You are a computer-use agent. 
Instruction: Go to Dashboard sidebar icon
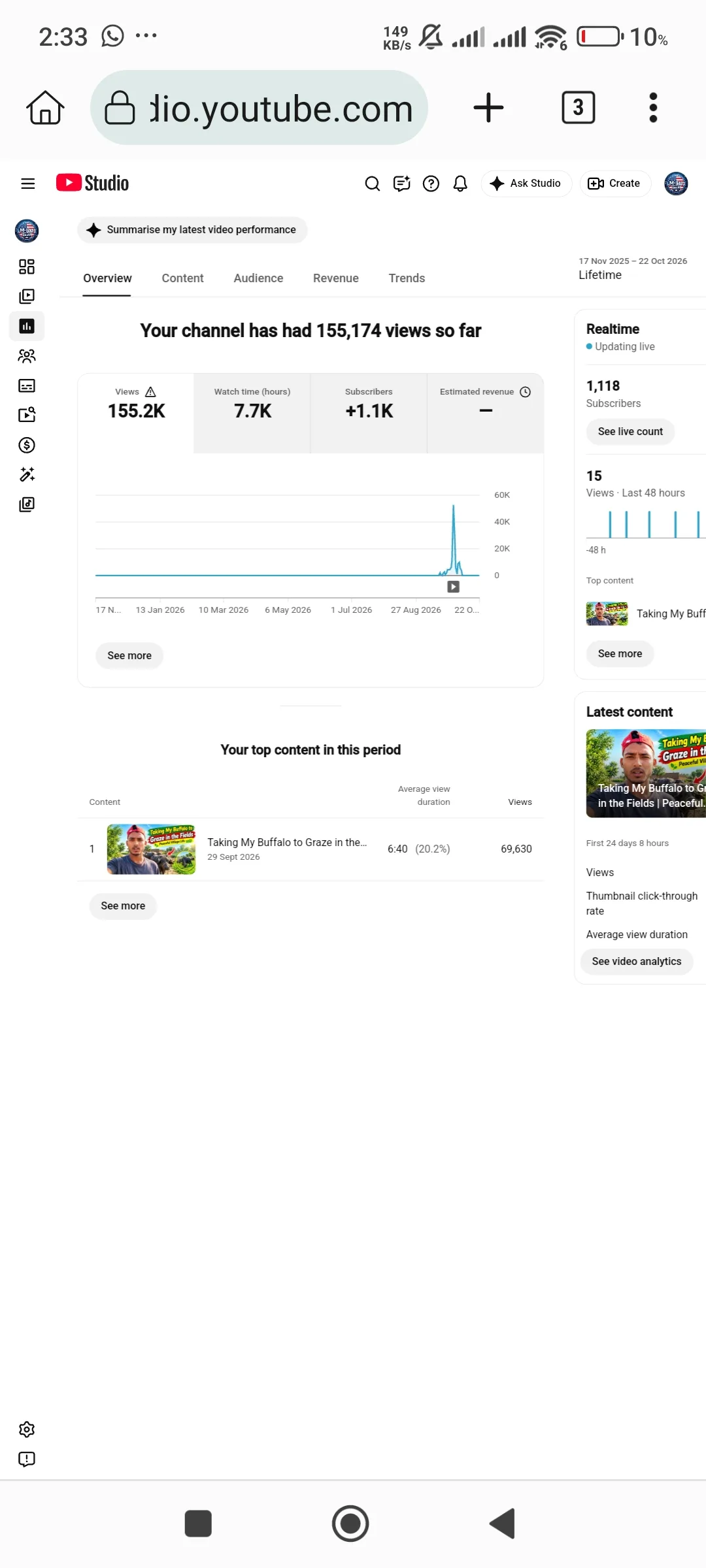click(x=27, y=267)
